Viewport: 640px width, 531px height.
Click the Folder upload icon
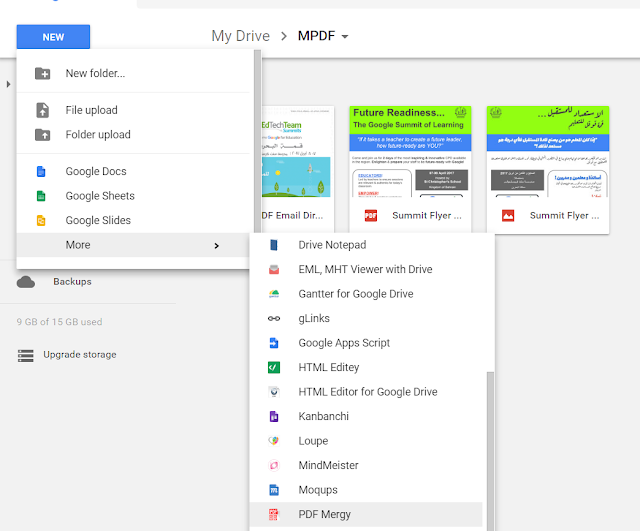pos(42,135)
